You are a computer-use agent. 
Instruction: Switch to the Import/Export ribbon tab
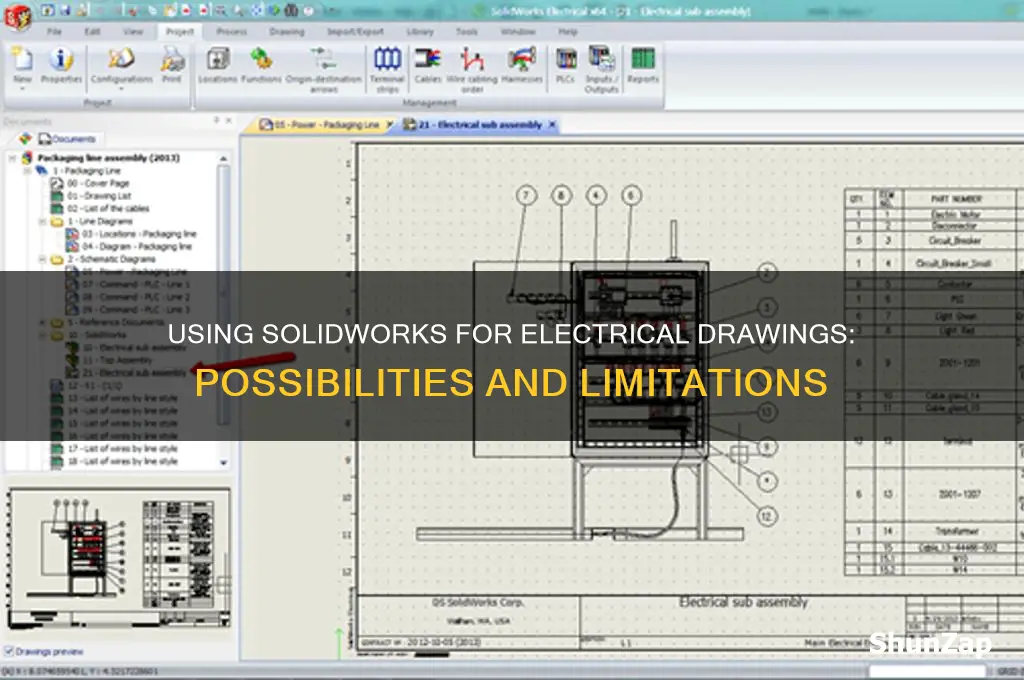pos(355,31)
